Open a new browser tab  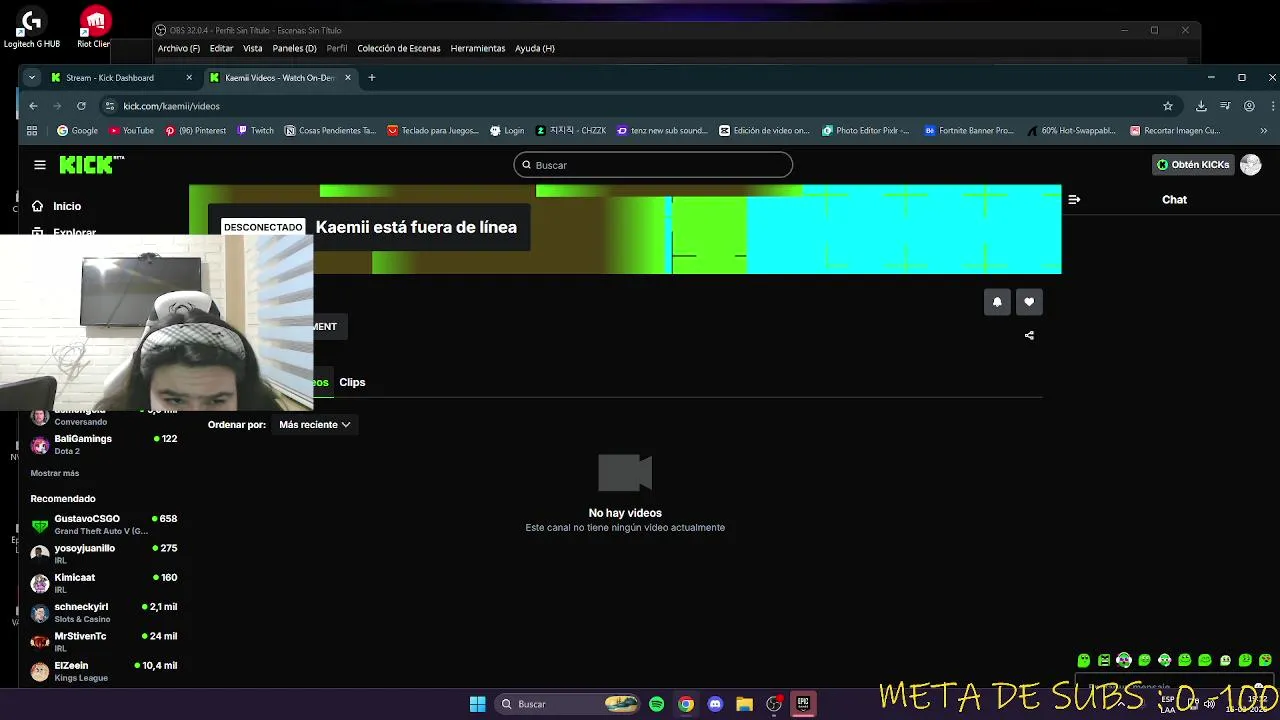tap(371, 78)
